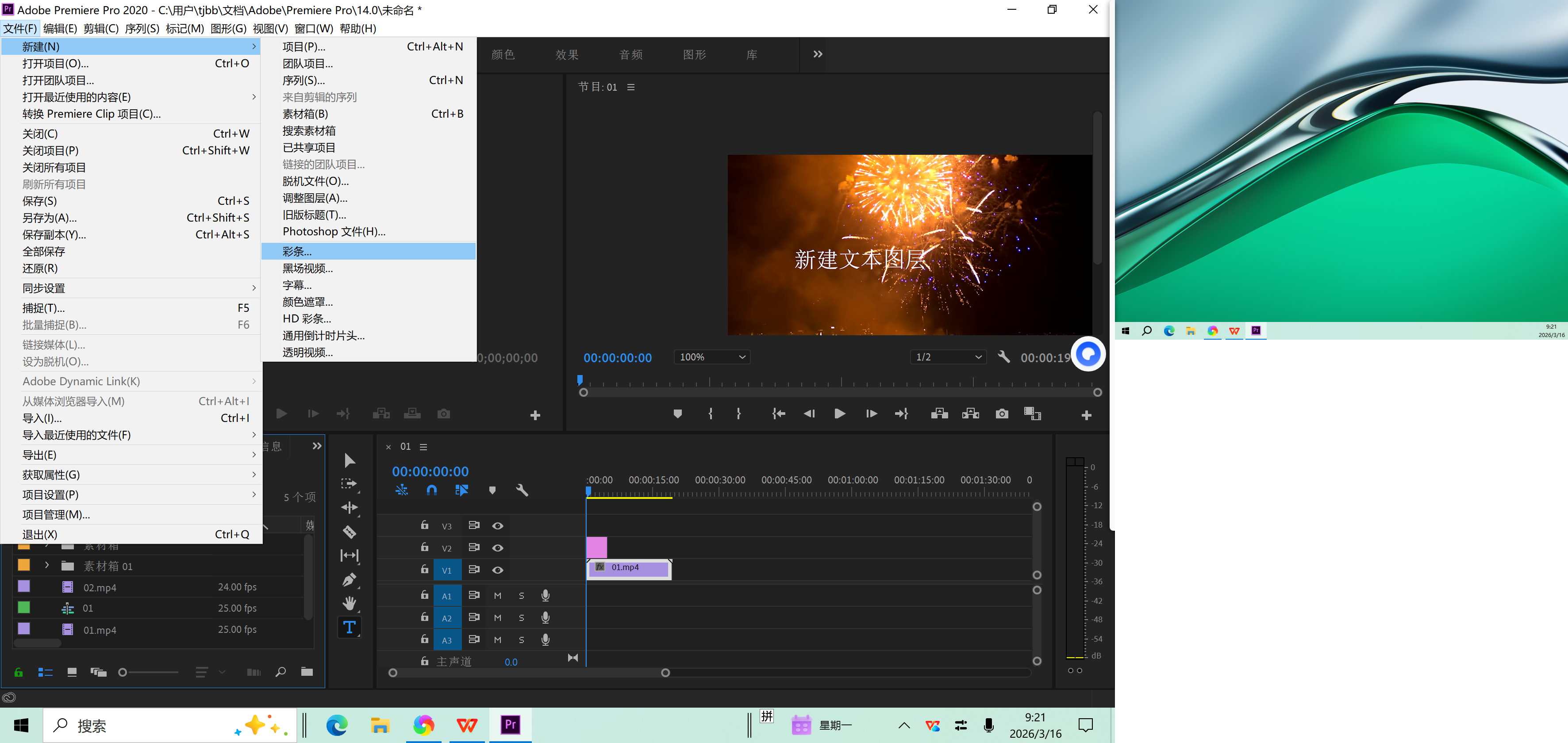
Task: Activate the Type tool
Action: point(350,628)
